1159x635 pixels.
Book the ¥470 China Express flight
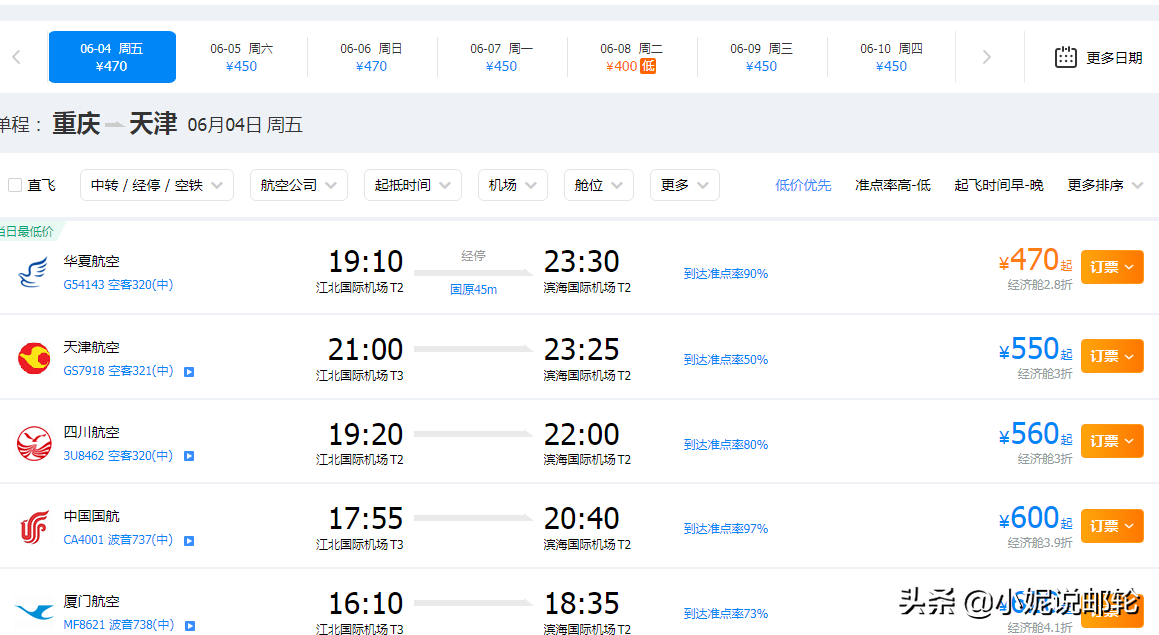(1111, 267)
